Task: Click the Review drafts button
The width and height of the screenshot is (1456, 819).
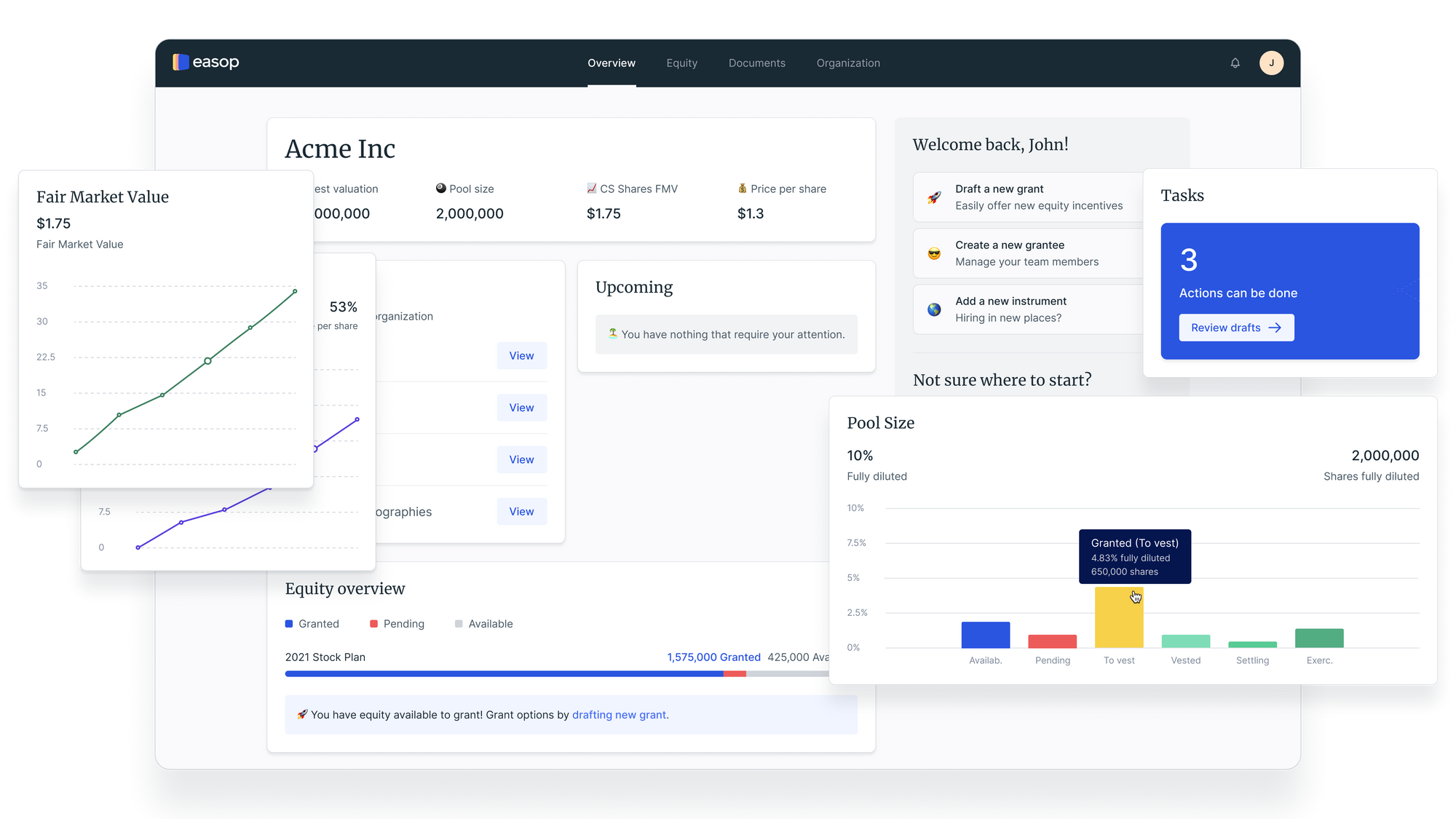Action: point(1235,328)
